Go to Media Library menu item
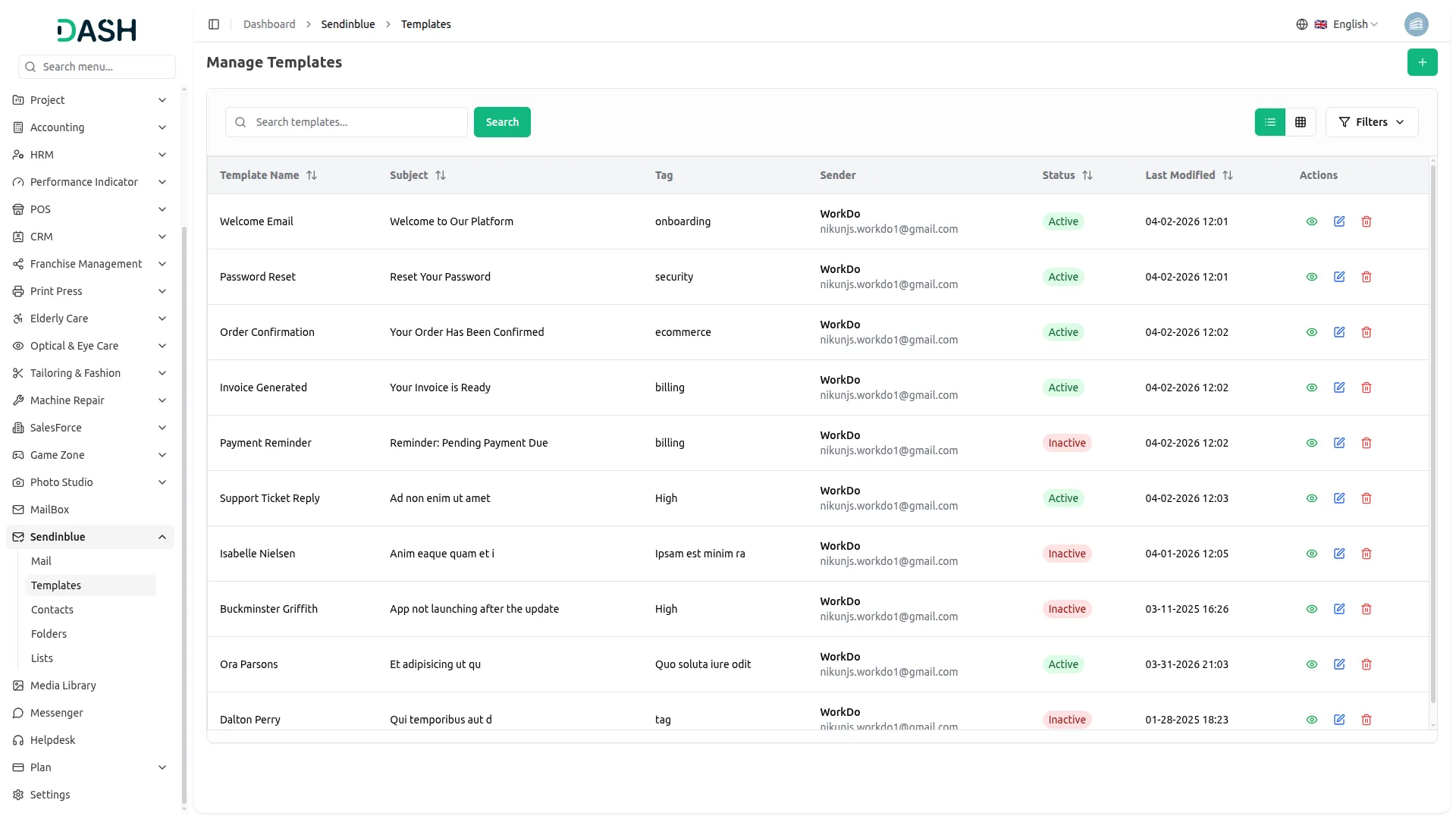 pyautogui.click(x=63, y=686)
